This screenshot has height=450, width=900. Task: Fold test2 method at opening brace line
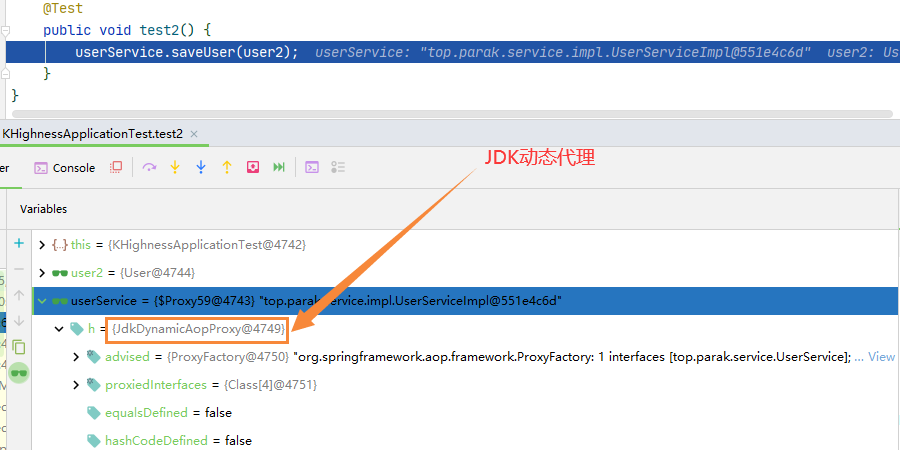(x=5, y=31)
